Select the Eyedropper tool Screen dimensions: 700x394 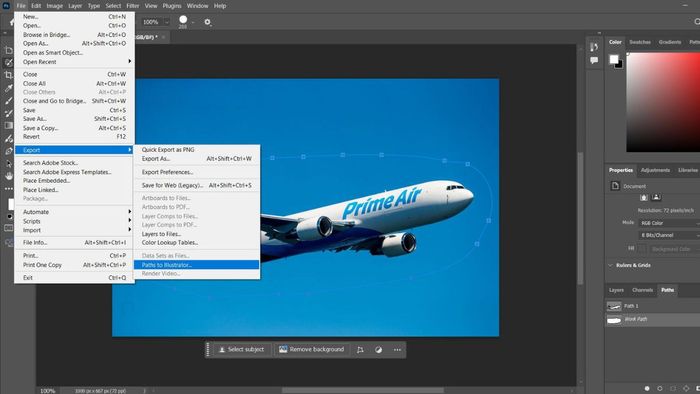click(8, 88)
